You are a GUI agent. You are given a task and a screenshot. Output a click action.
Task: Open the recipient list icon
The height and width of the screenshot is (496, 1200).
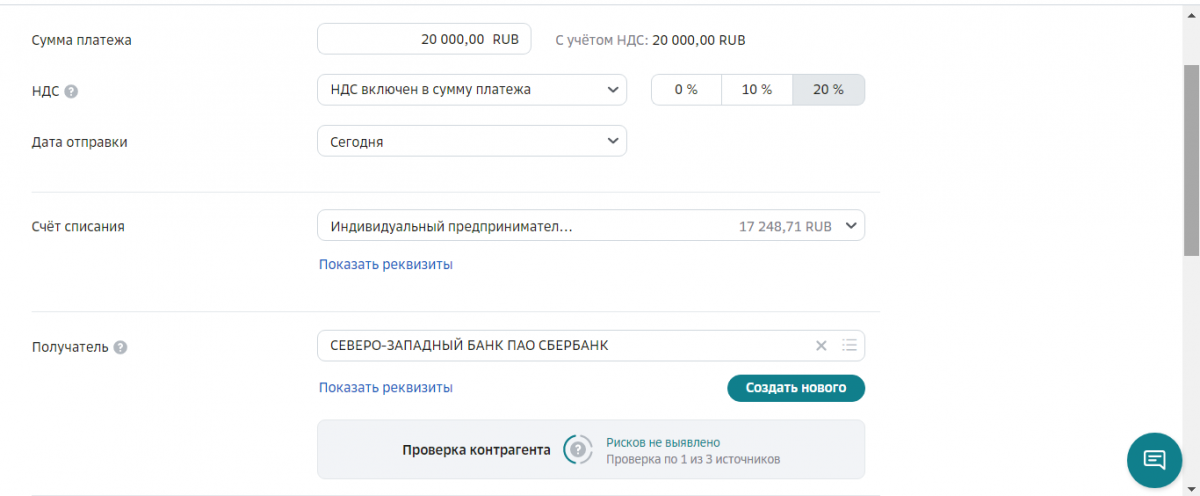tap(849, 346)
